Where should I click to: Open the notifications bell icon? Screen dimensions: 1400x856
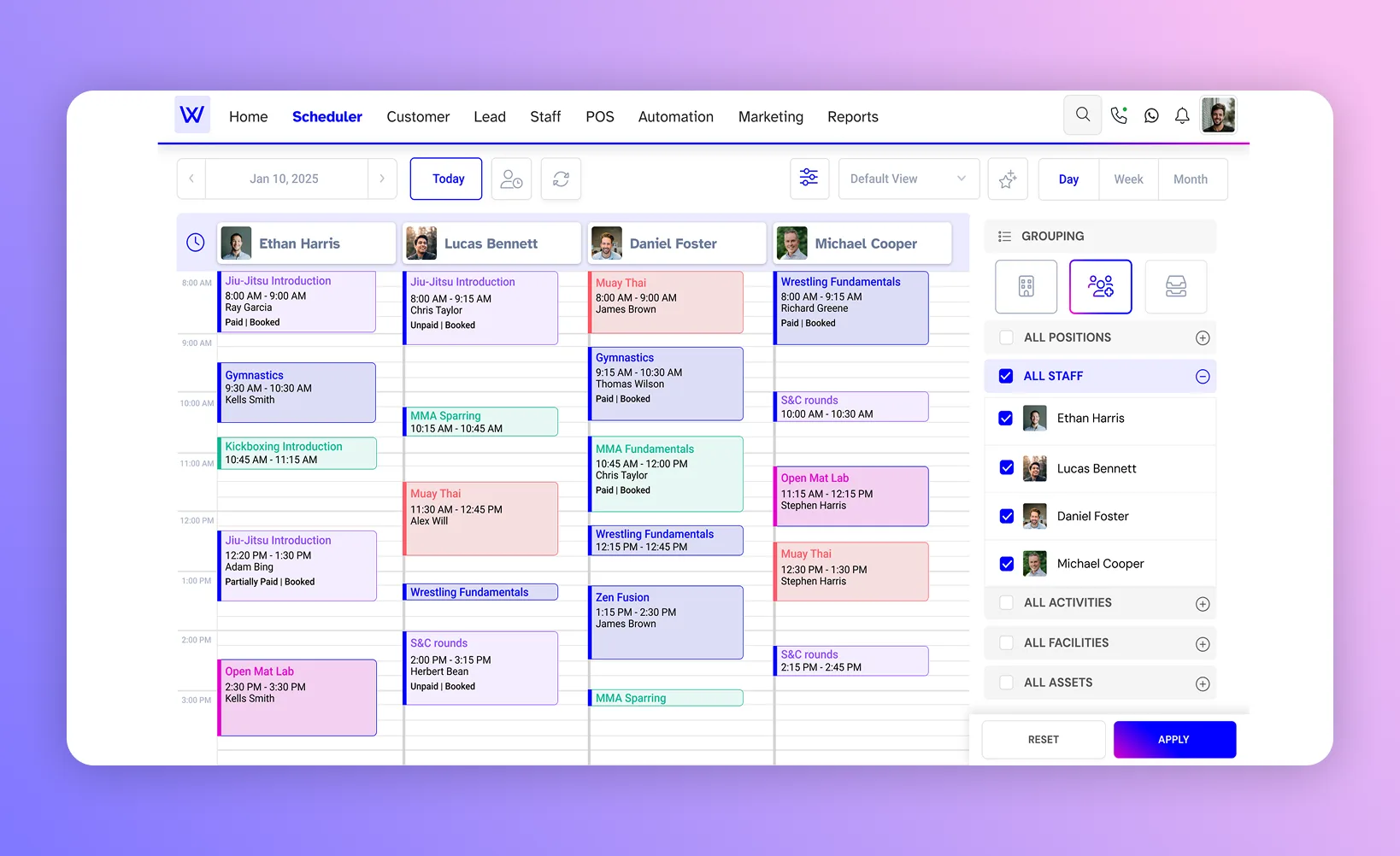(x=1182, y=114)
